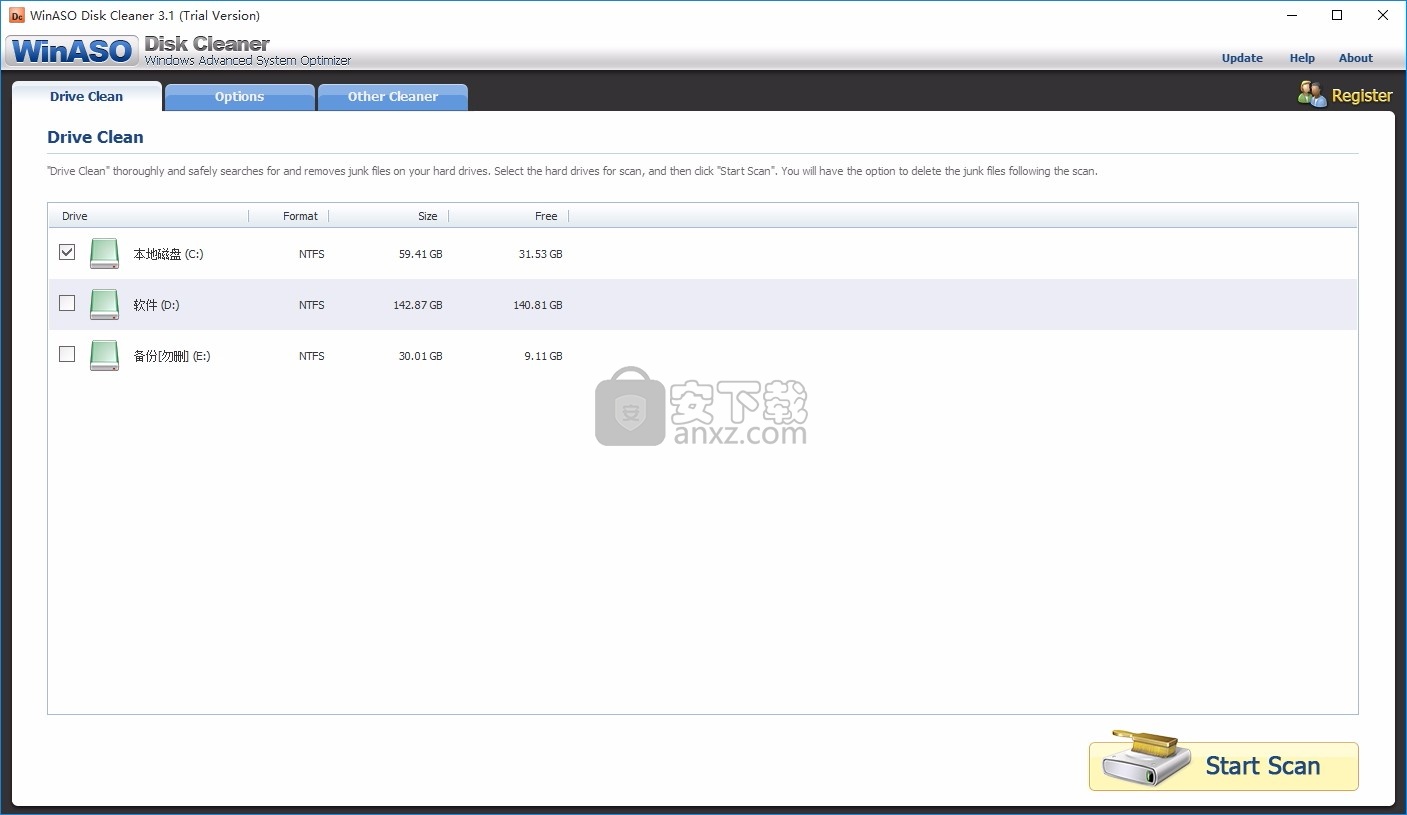Image resolution: width=1407 pixels, height=815 pixels.
Task: Sort by the Size column header
Action: point(389,216)
